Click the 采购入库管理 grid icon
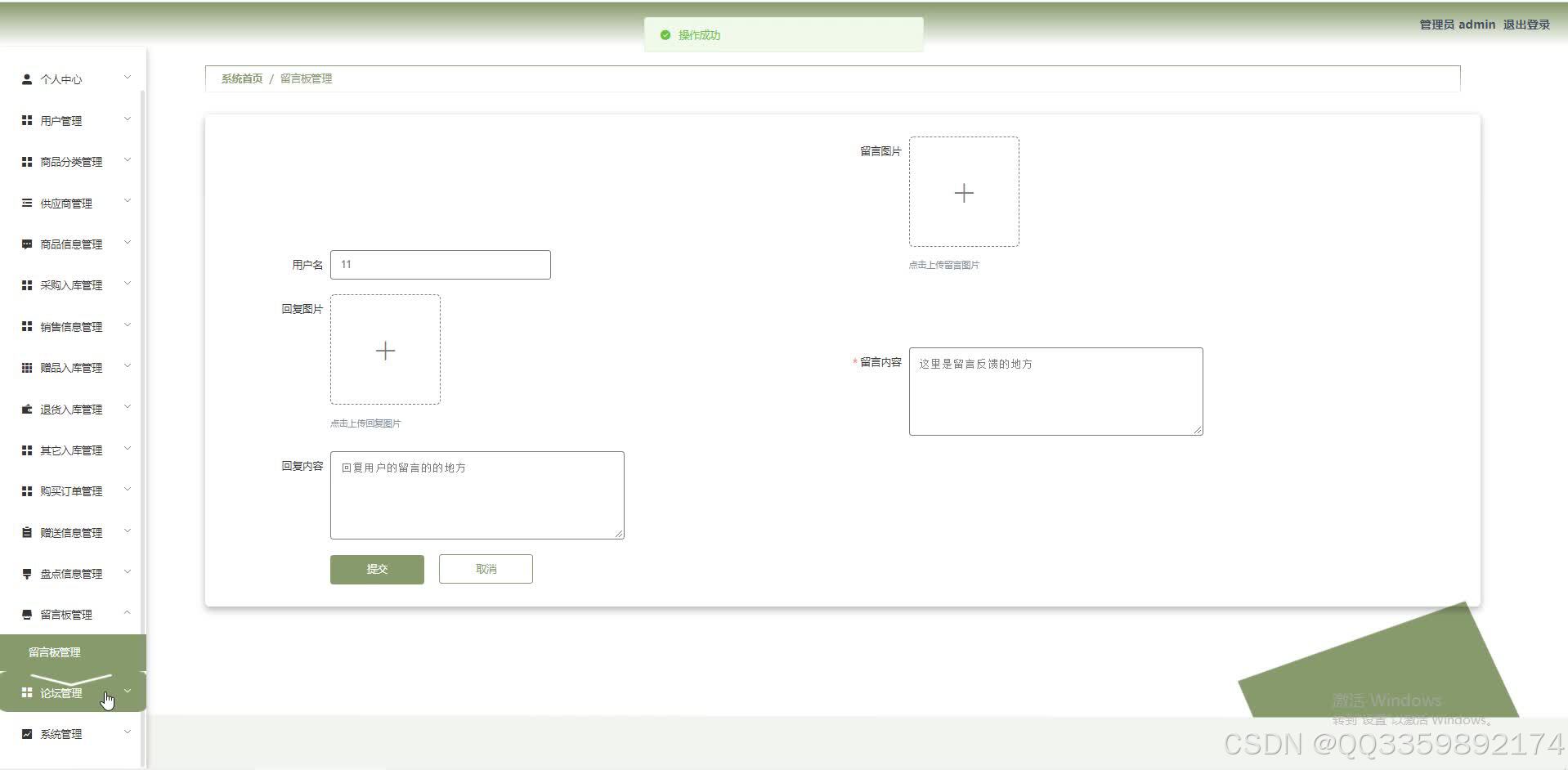 click(x=27, y=285)
